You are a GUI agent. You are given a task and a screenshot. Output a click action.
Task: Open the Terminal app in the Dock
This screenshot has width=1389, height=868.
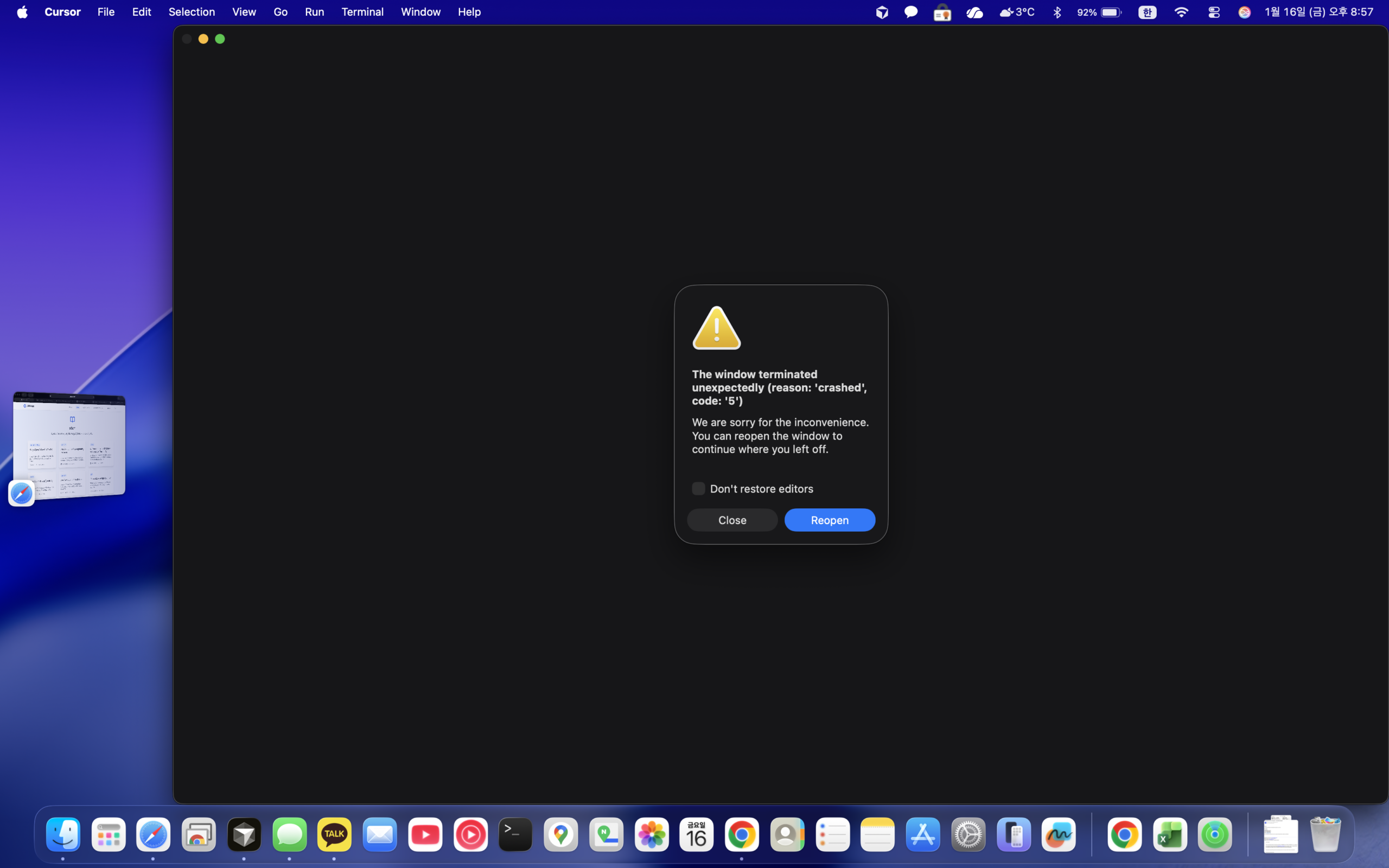coord(515,834)
